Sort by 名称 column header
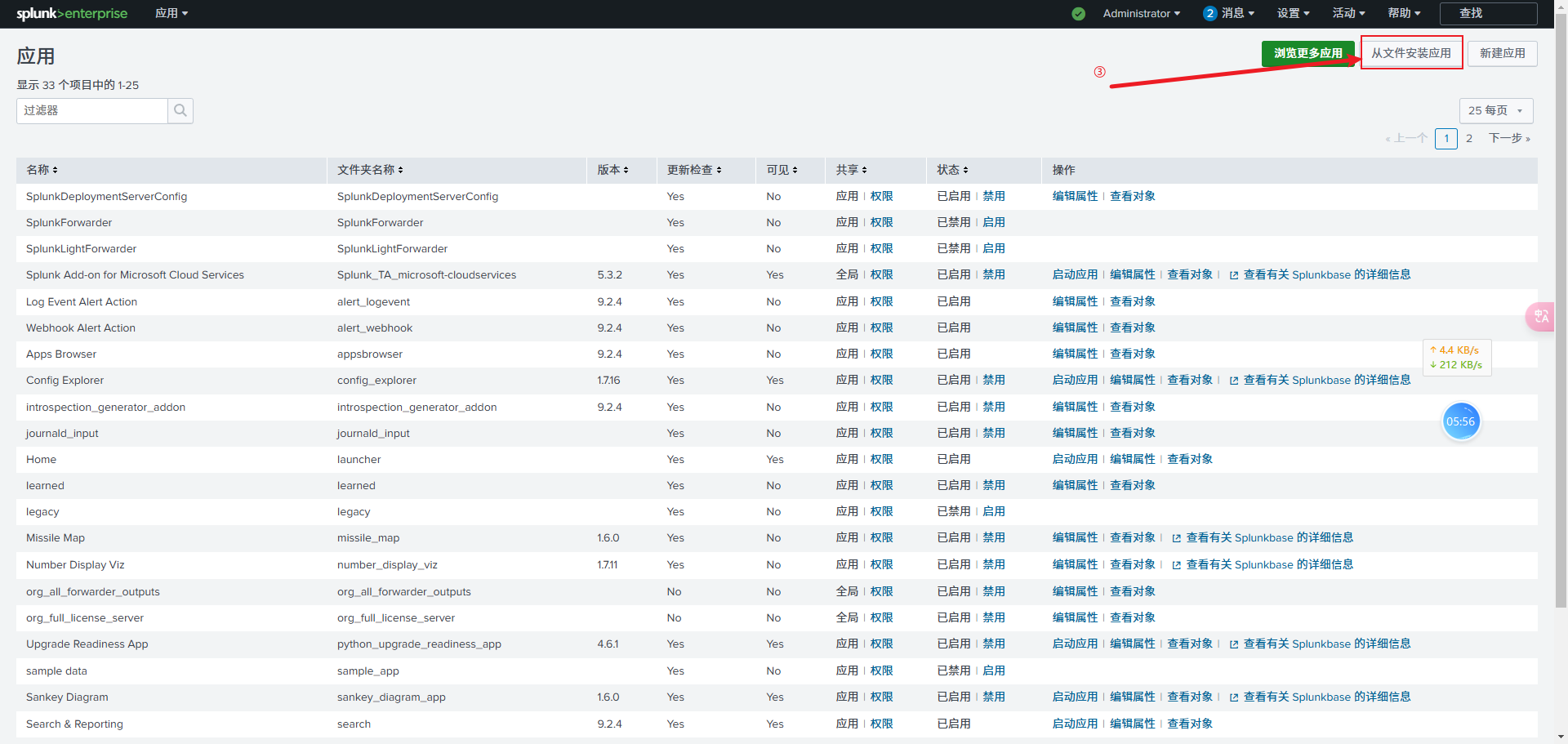The height and width of the screenshot is (744, 1568). point(42,170)
